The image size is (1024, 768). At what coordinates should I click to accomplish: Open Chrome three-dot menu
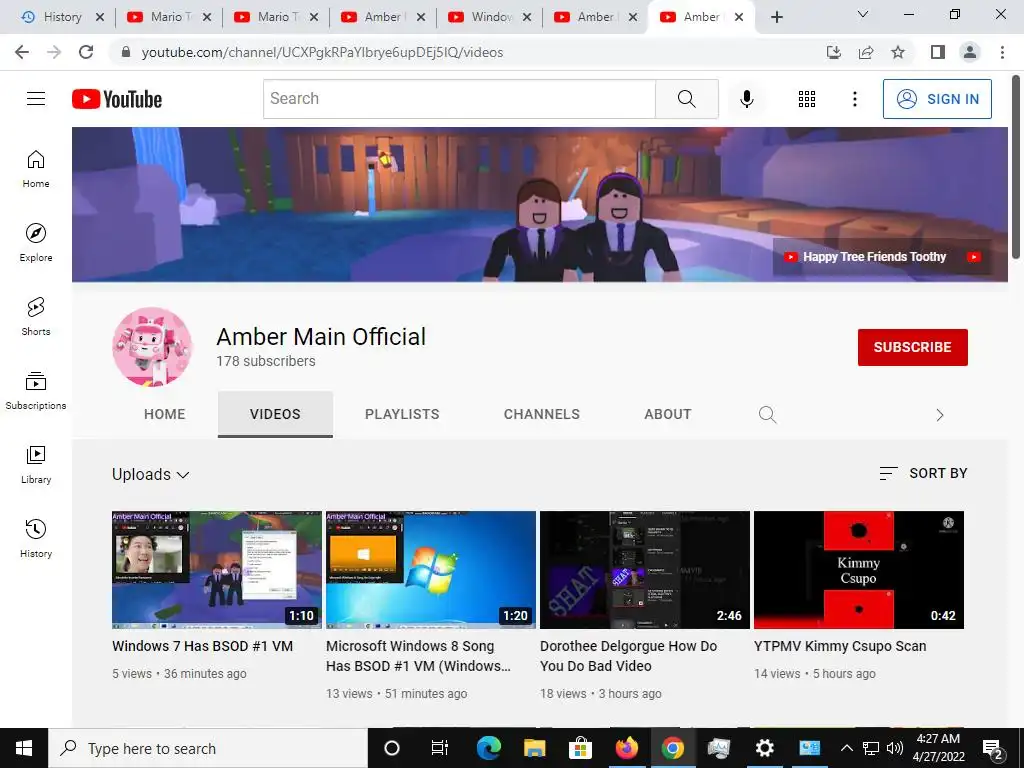point(1002,52)
